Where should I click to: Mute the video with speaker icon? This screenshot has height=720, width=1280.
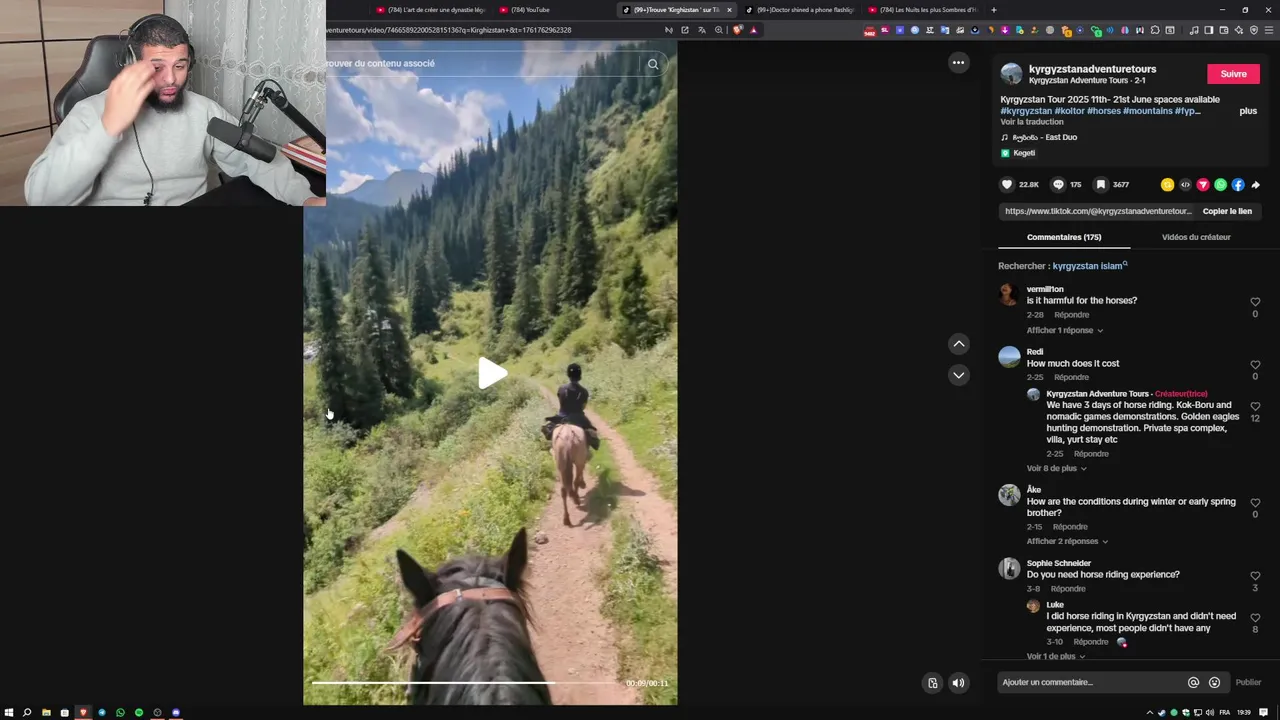[x=958, y=683]
